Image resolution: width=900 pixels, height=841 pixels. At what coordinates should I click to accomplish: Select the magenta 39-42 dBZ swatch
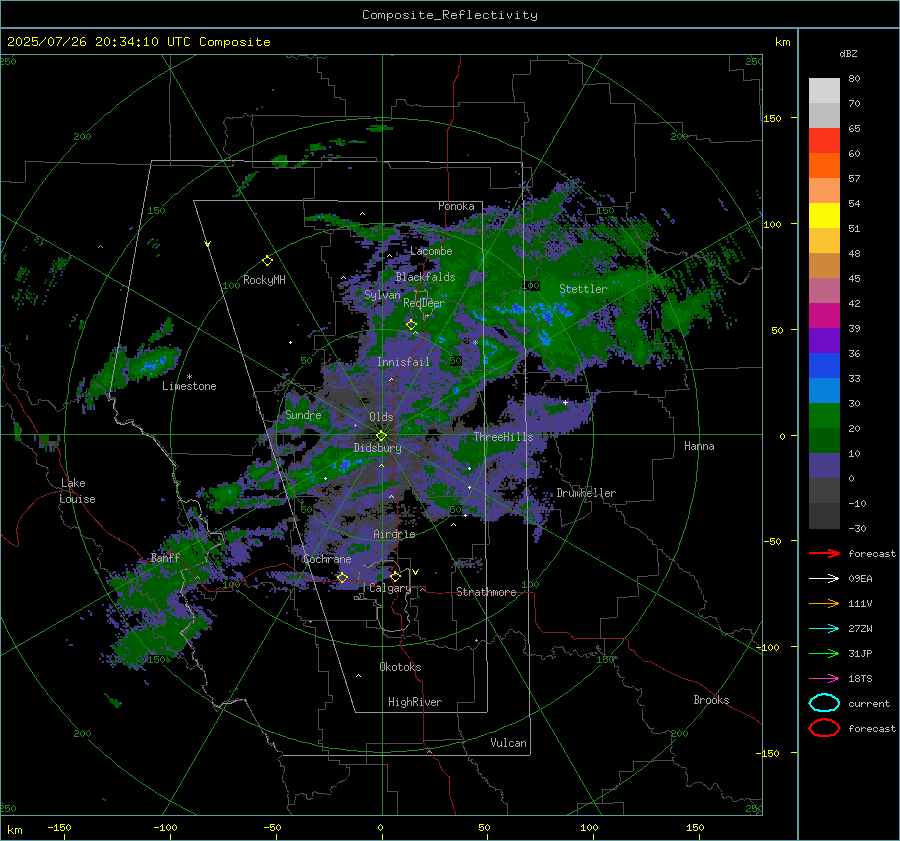pos(824,315)
